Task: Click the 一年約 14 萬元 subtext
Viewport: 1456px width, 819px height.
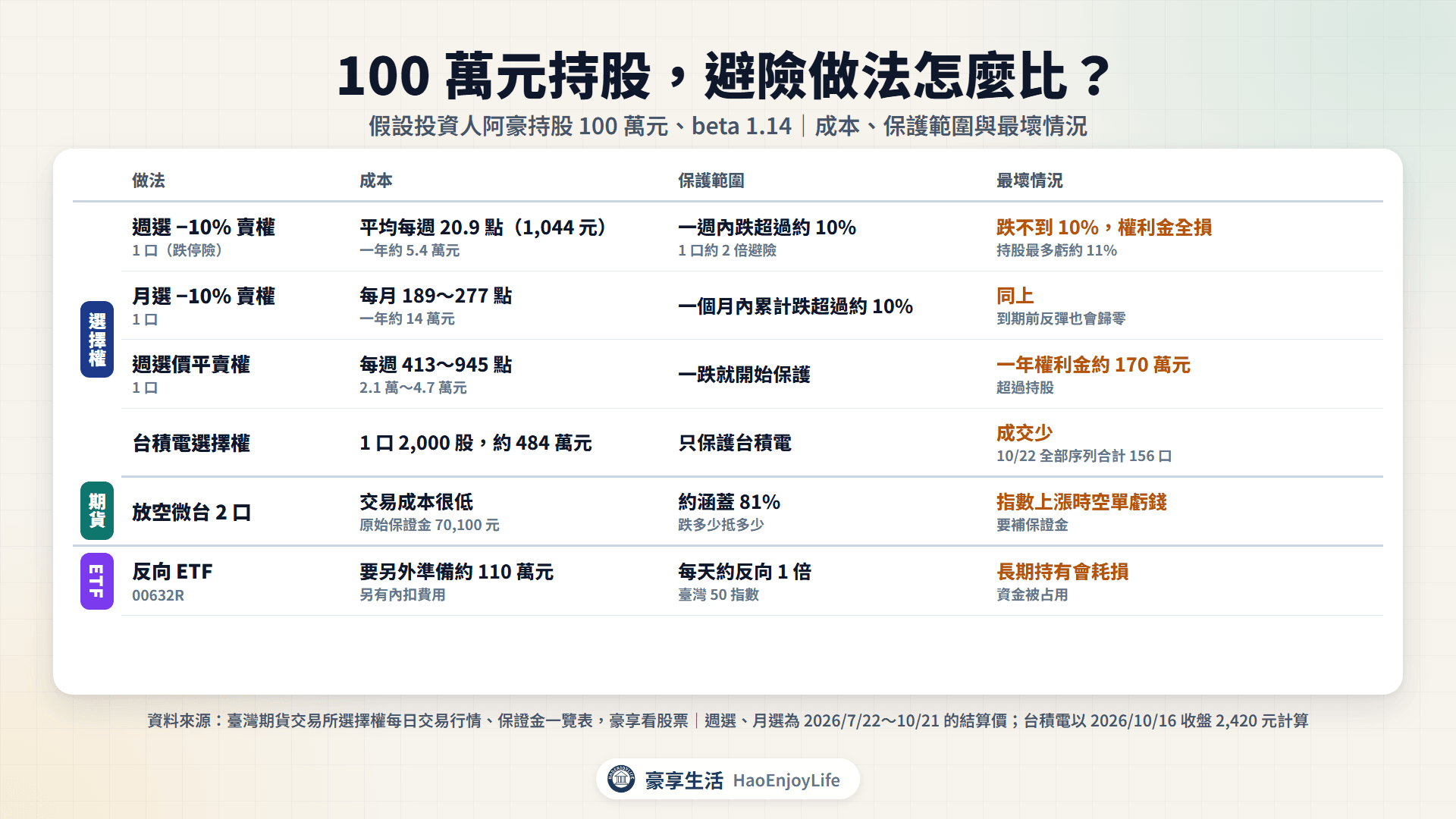Action: pos(407,319)
